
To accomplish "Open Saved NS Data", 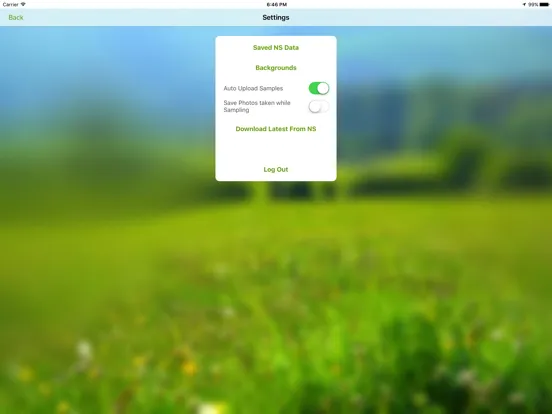I will pos(276,48).
